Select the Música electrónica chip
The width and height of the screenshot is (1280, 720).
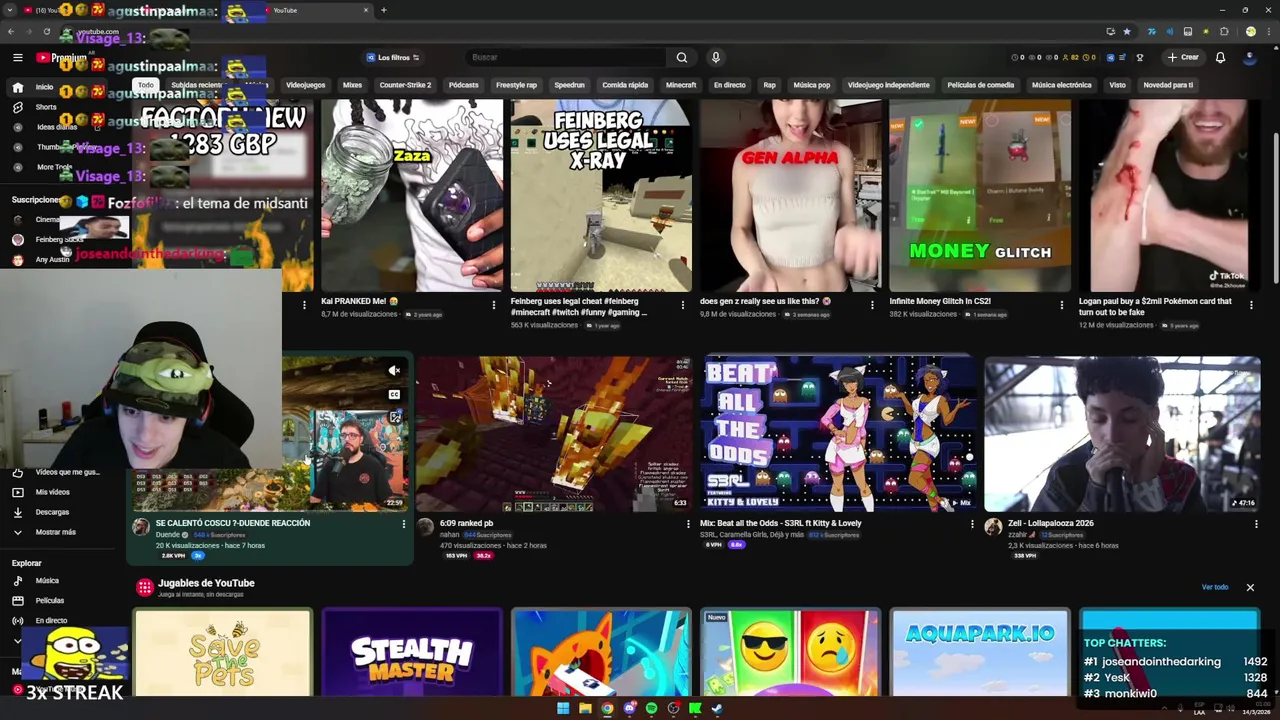click(1061, 85)
